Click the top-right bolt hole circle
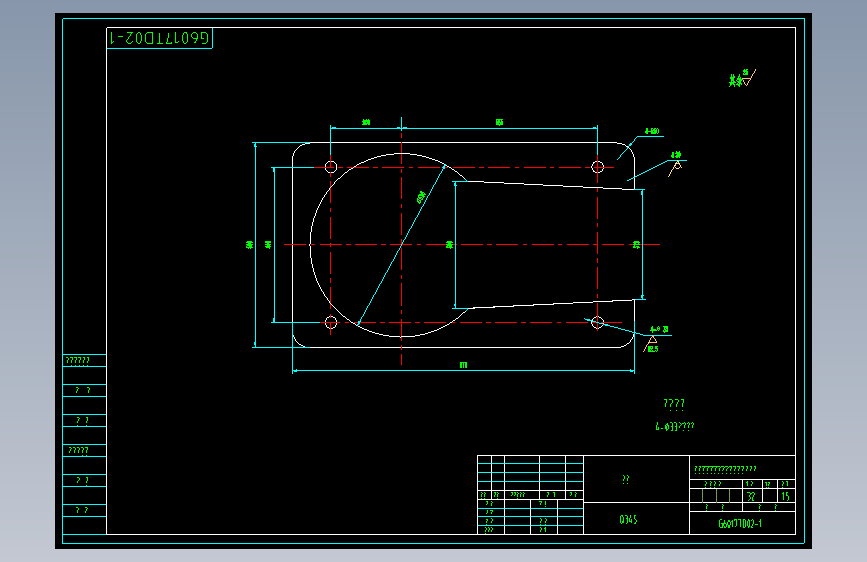Image resolution: width=867 pixels, height=562 pixels. [x=598, y=166]
